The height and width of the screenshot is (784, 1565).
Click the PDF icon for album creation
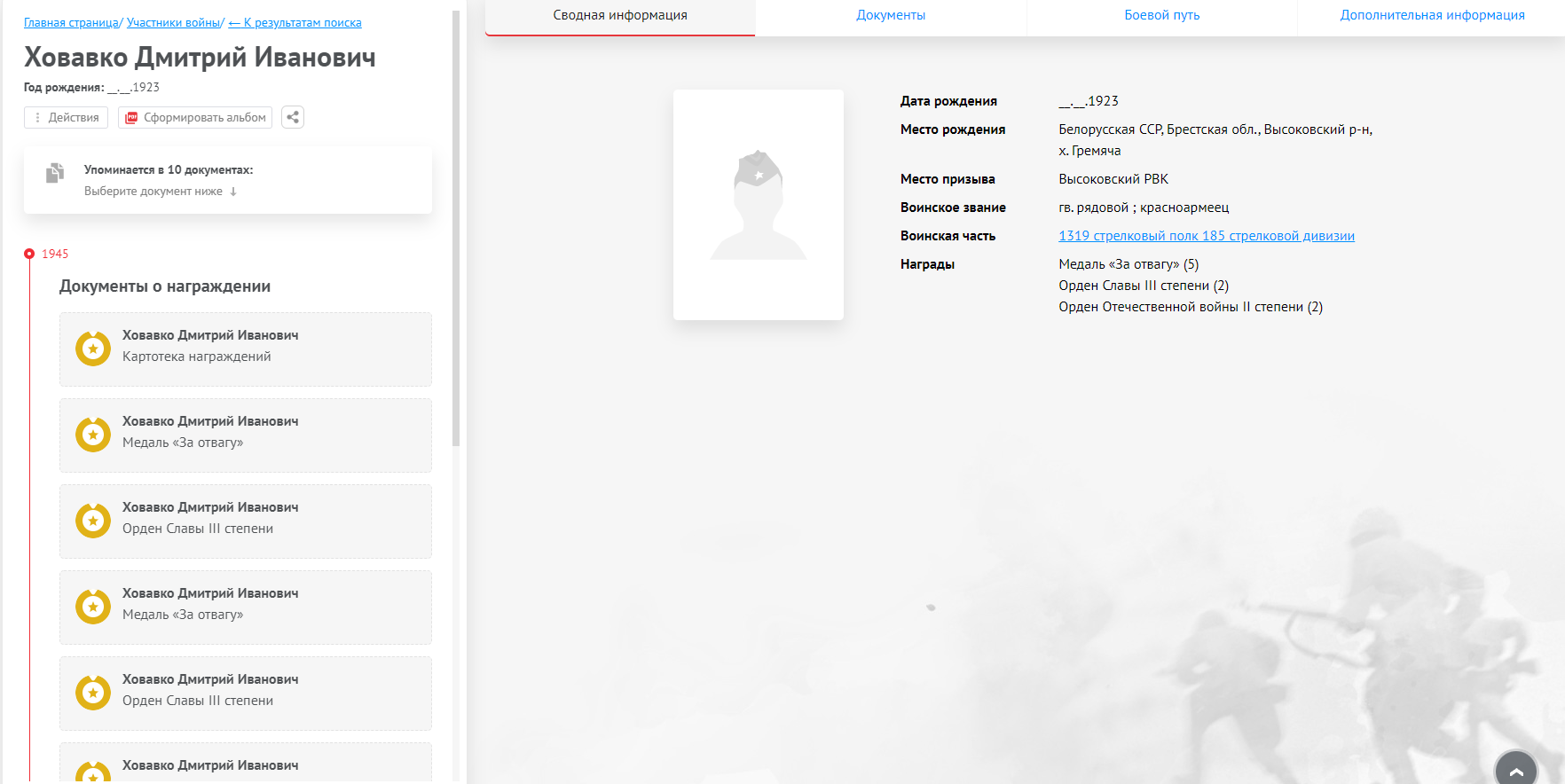pos(131,117)
